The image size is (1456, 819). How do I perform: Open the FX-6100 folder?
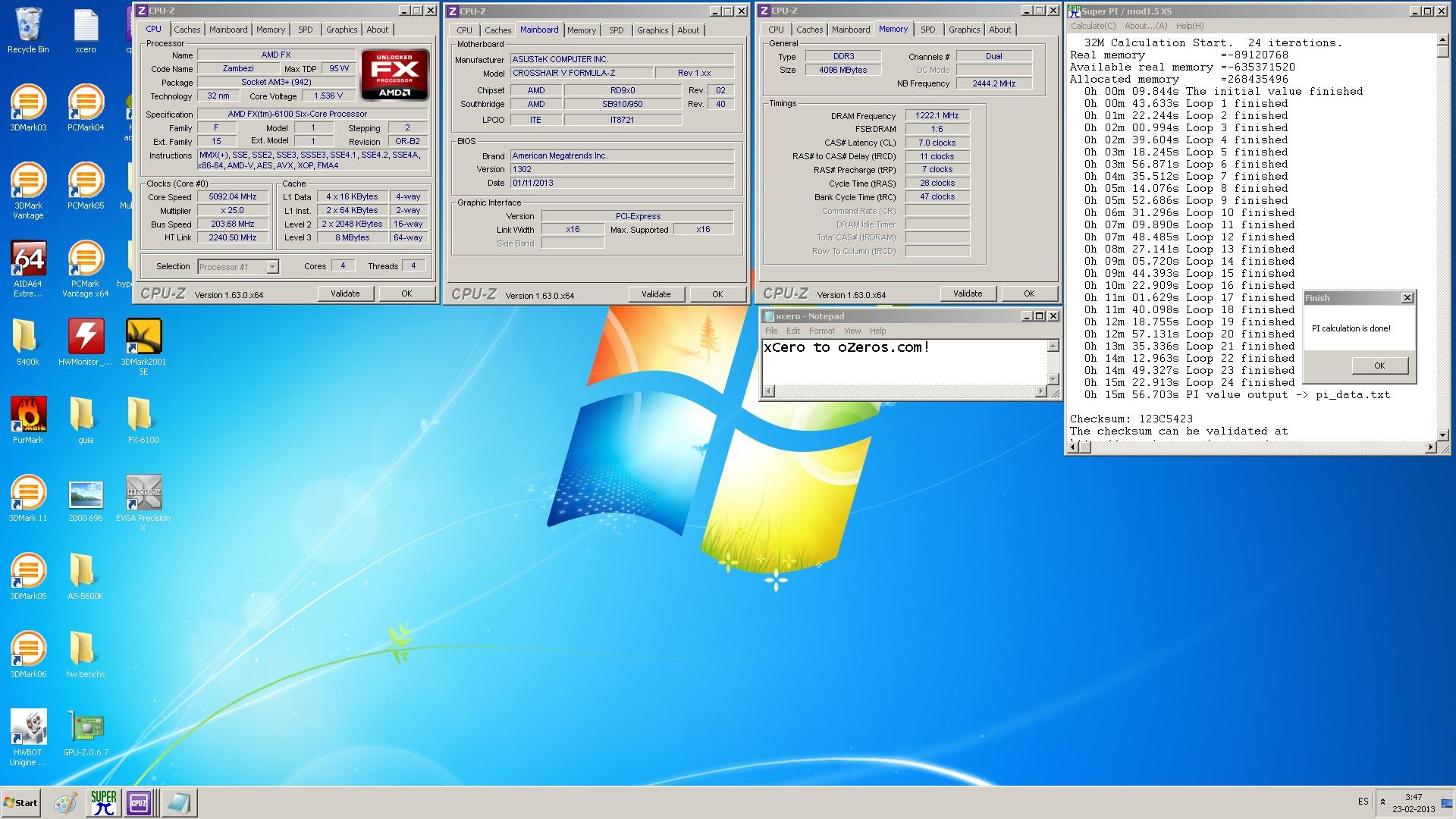click(x=143, y=421)
